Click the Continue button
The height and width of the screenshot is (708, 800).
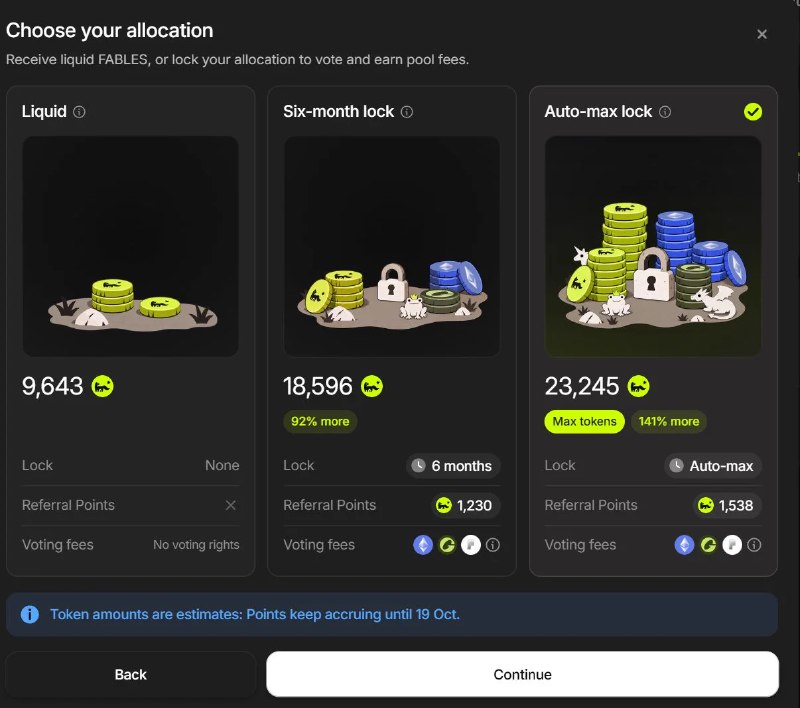click(x=522, y=674)
